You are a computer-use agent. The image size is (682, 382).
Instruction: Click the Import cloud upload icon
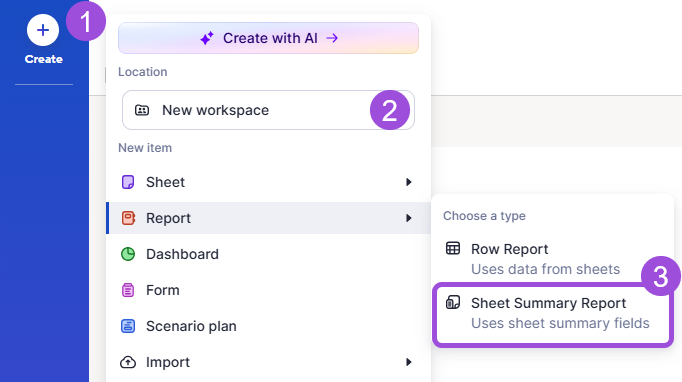click(128, 362)
